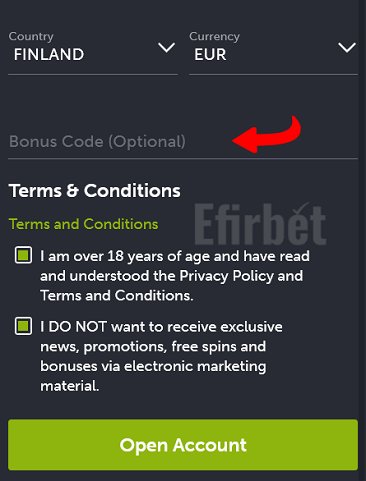
Task: Open the green Terms and Conditions link
Action: [x=83, y=224]
